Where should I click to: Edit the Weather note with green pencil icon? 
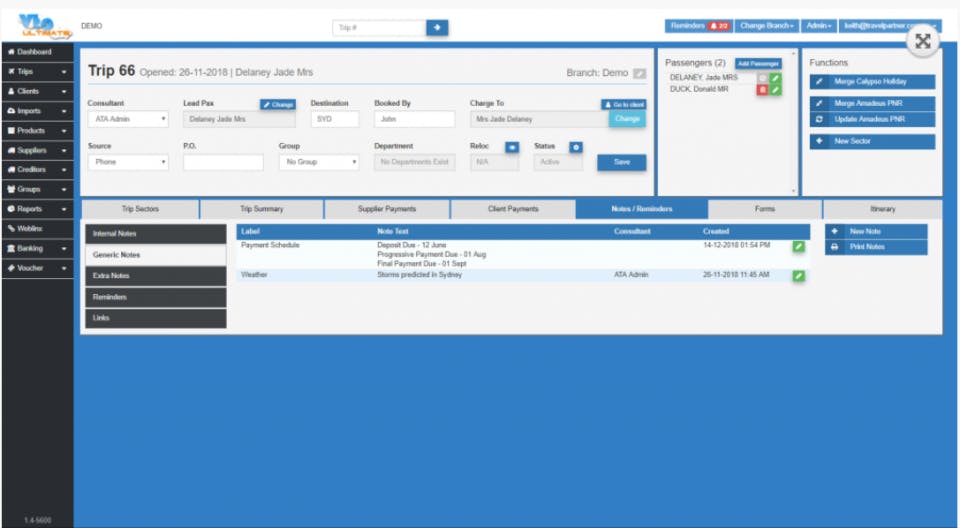[798, 276]
